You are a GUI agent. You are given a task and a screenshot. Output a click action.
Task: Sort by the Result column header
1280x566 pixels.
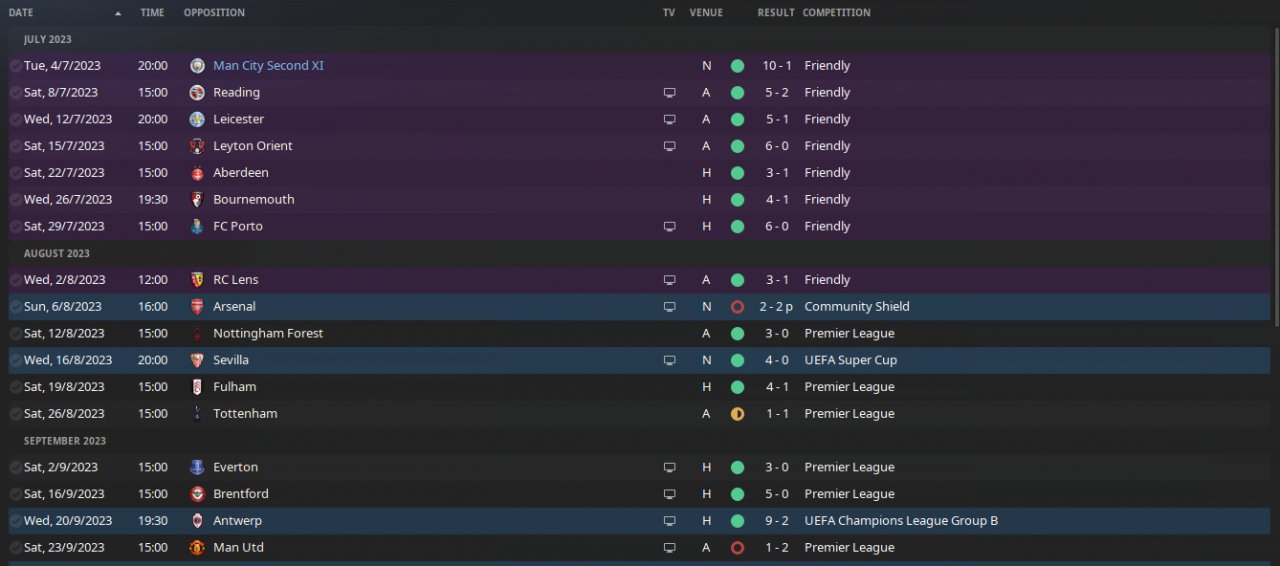point(776,13)
